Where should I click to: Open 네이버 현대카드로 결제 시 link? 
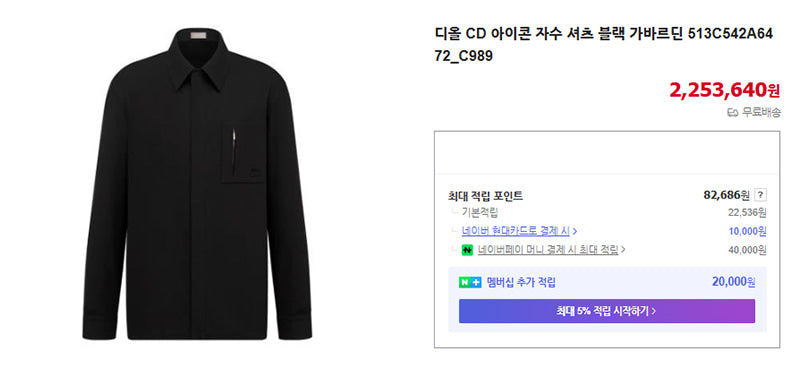pos(515,230)
